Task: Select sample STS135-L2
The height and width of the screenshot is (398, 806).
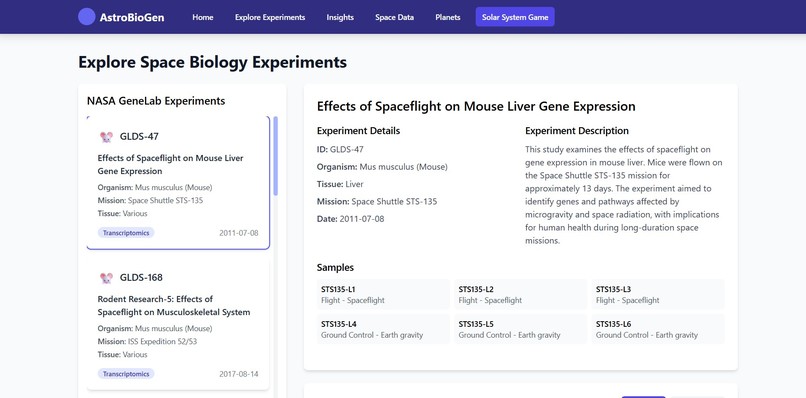Action: (521, 295)
